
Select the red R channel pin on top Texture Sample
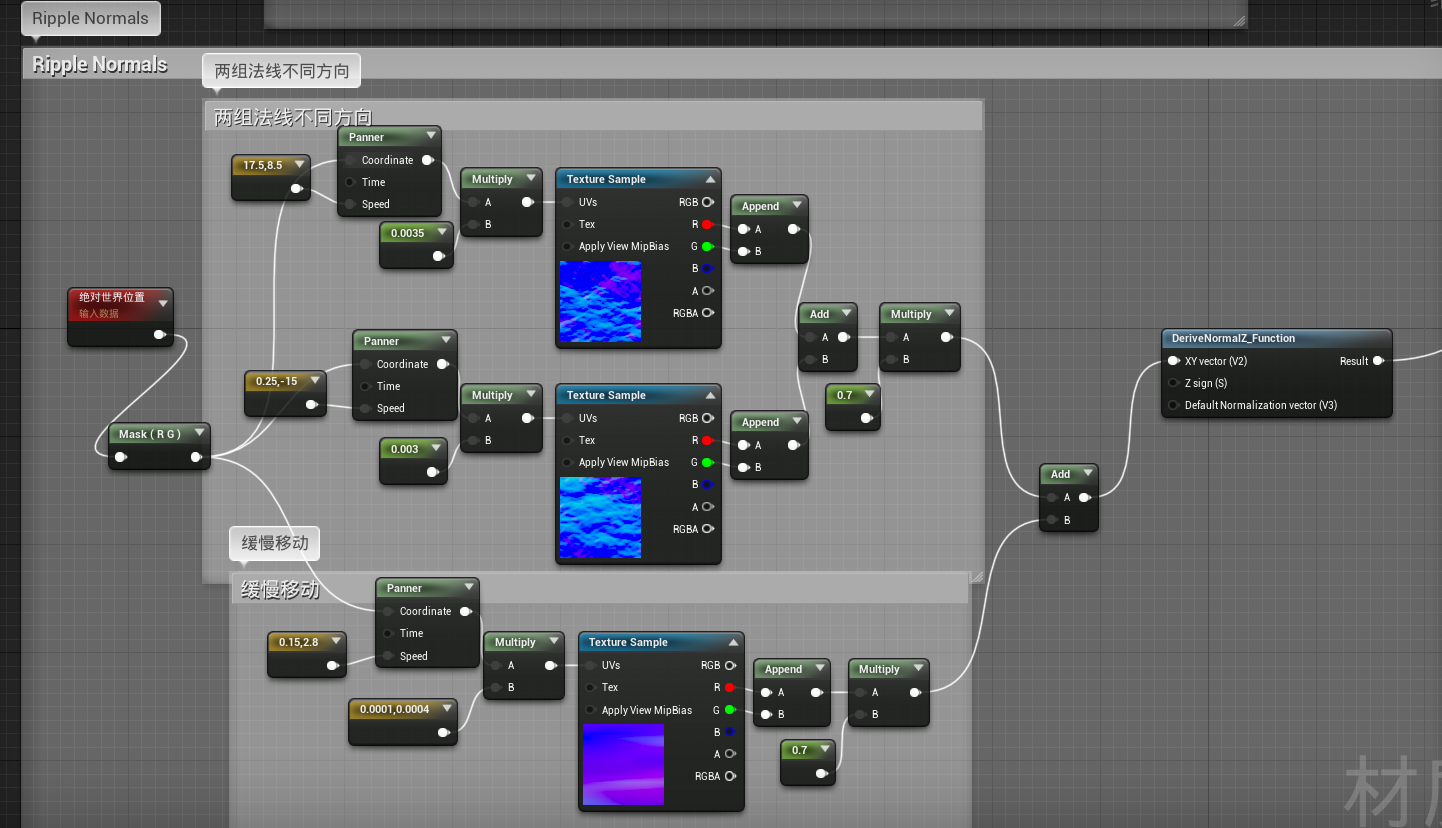tap(710, 224)
